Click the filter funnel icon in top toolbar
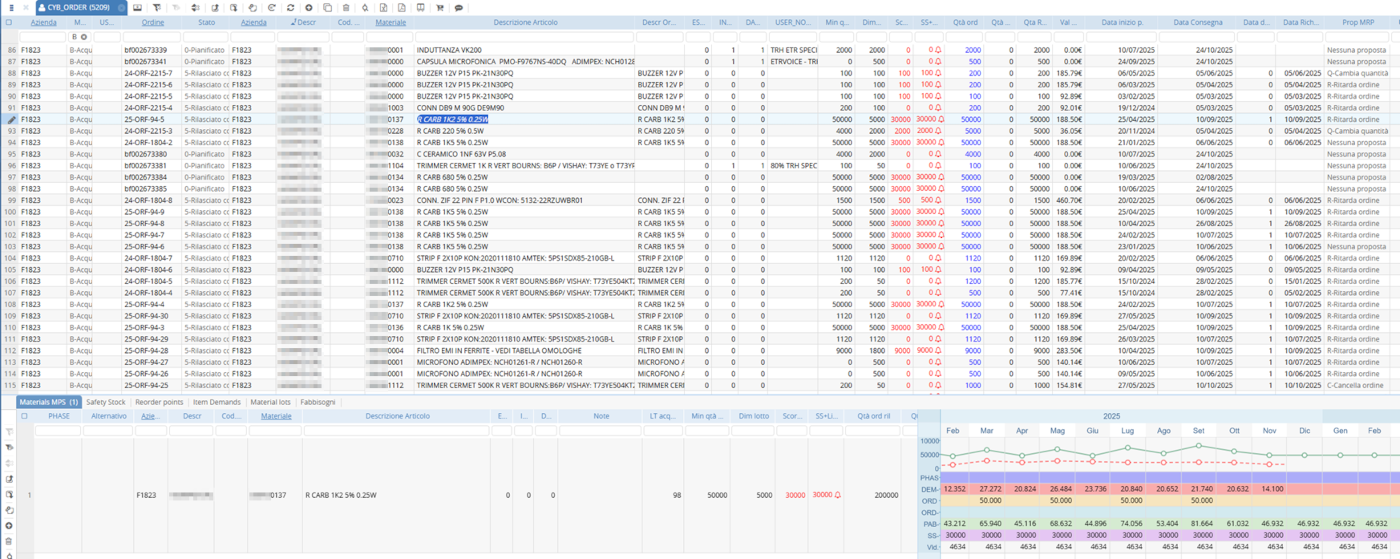The image size is (1400, 559). [x=156, y=7]
